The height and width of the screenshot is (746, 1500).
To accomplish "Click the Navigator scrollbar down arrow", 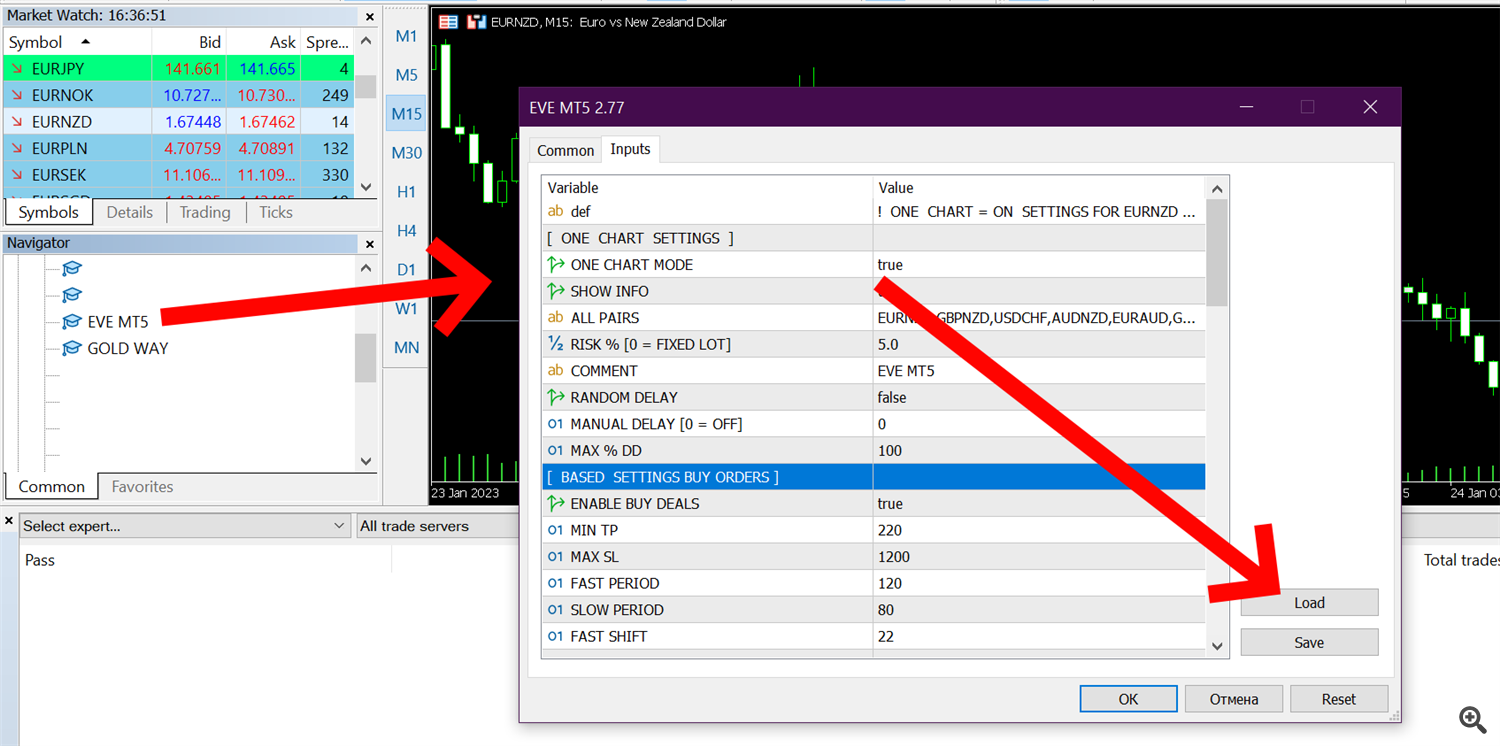I will coord(366,461).
